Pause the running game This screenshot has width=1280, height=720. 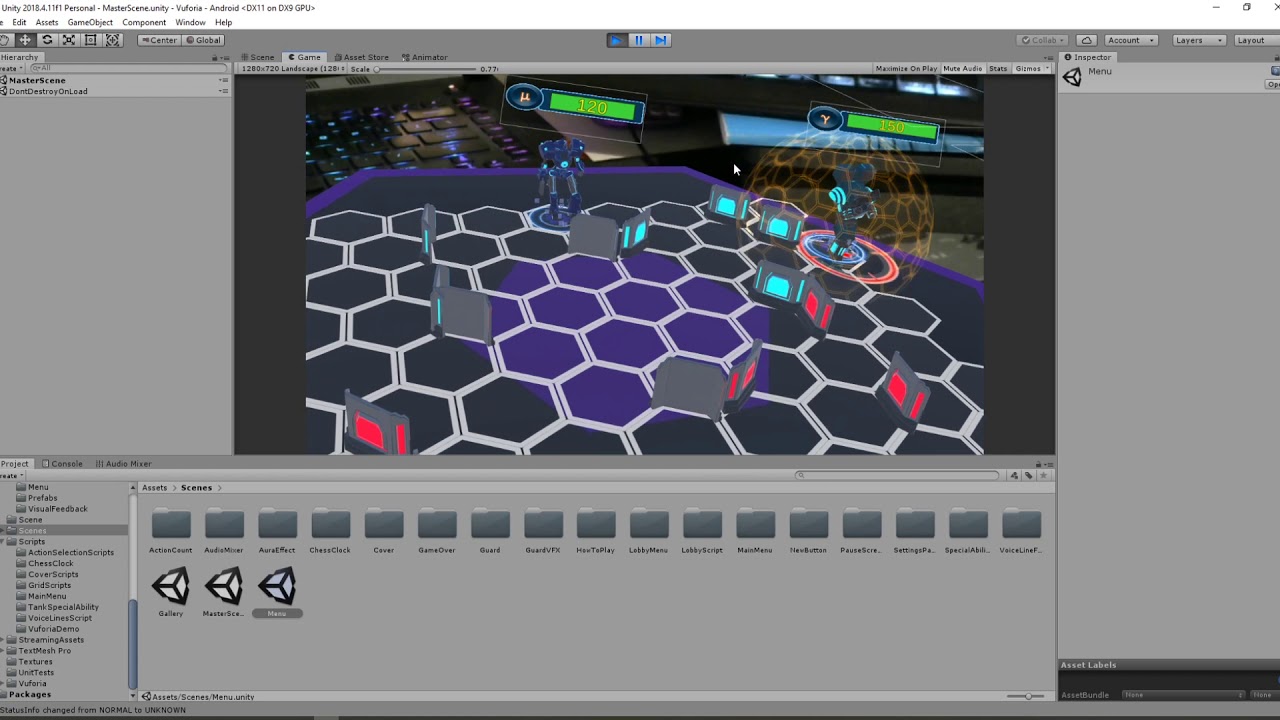(638, 40)
